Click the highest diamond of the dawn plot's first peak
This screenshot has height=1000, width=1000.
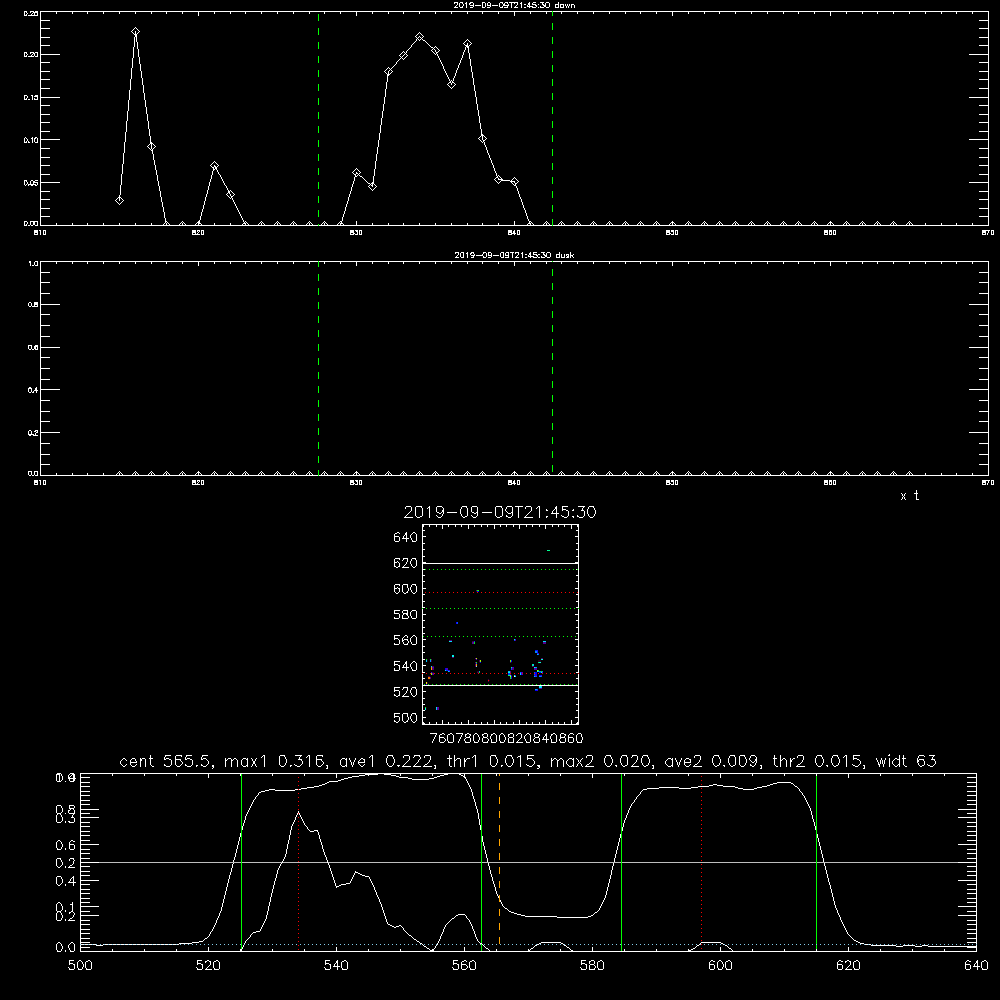pos(135,32)
